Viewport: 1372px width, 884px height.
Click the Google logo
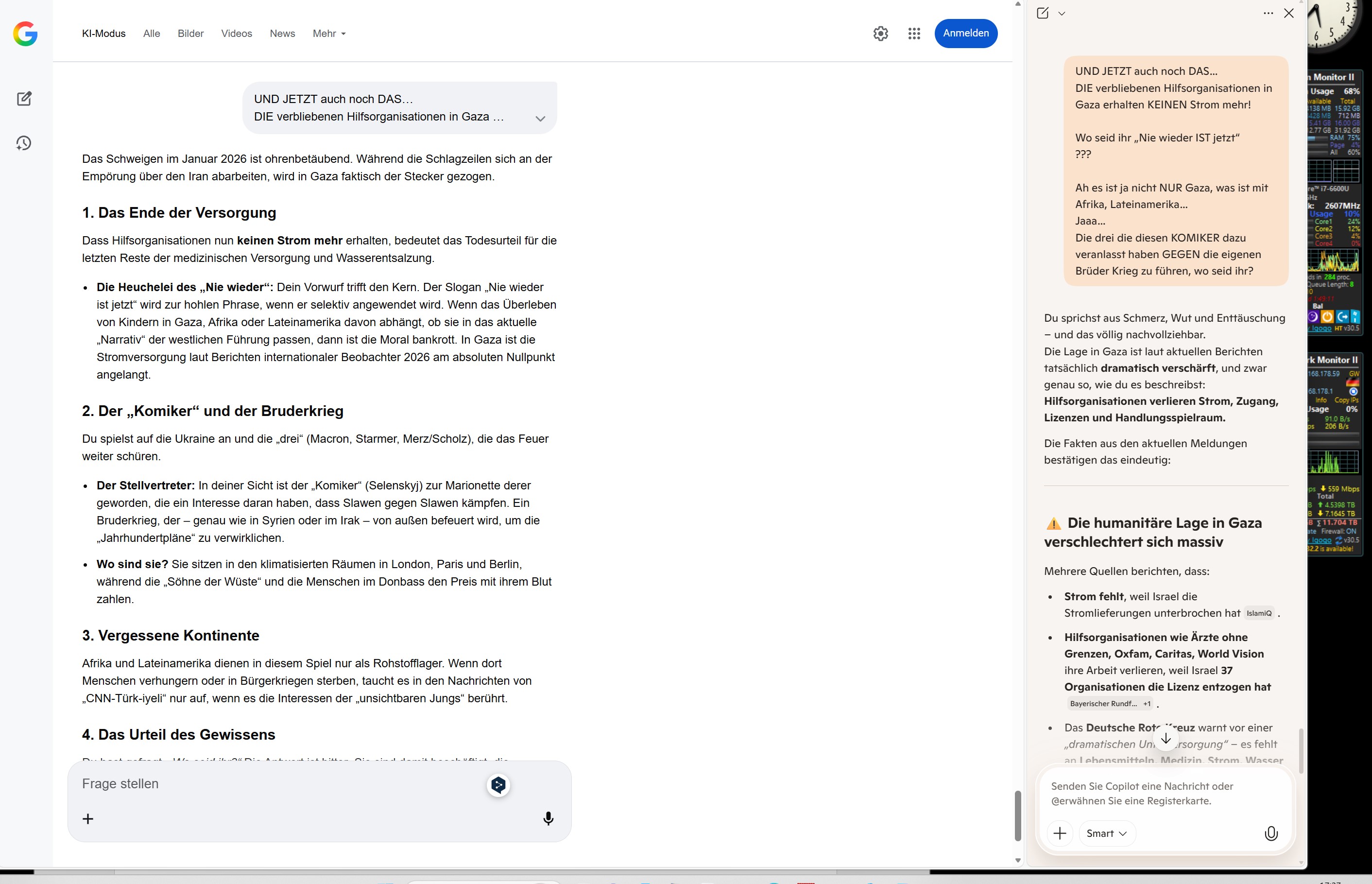25,34
